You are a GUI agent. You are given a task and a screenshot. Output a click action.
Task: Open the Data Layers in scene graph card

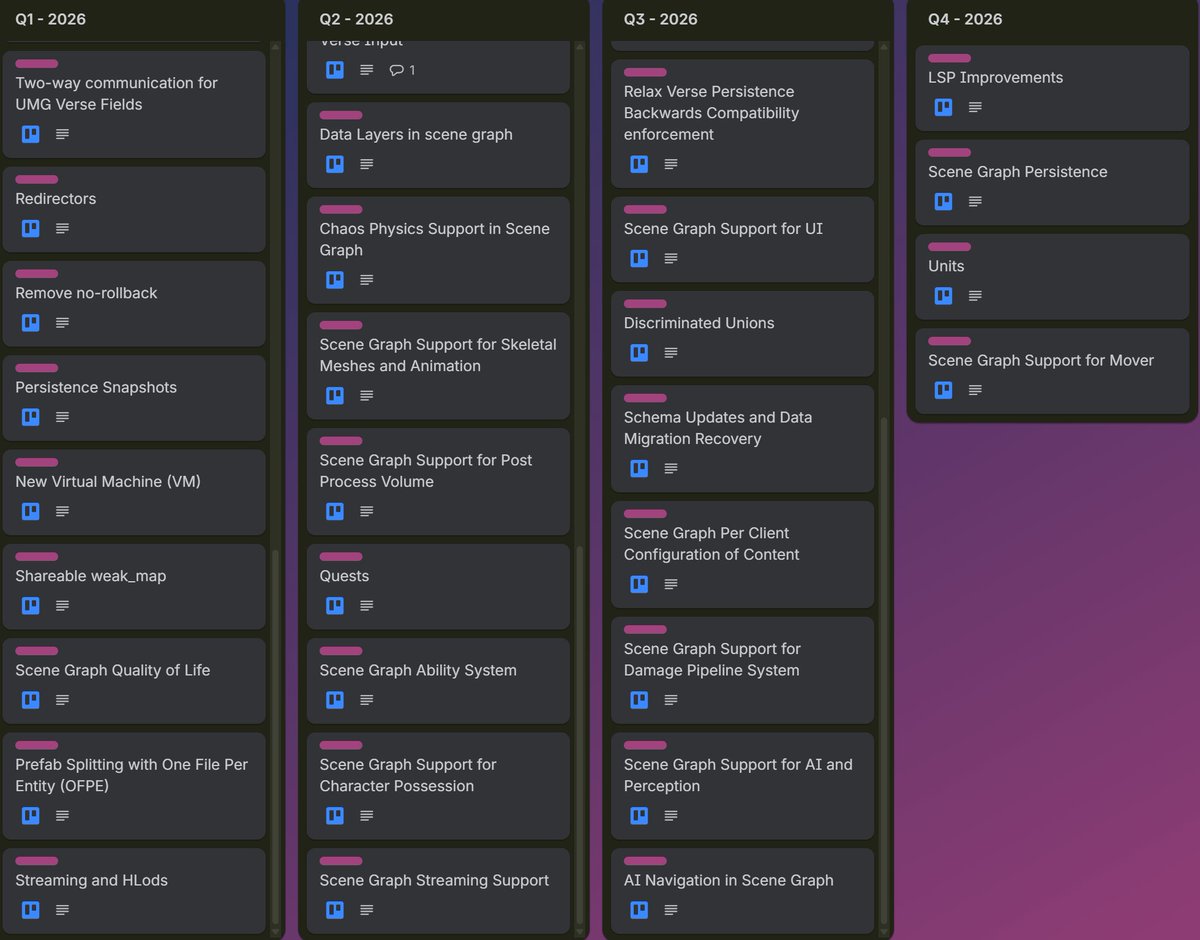click(x=438, y=145)
